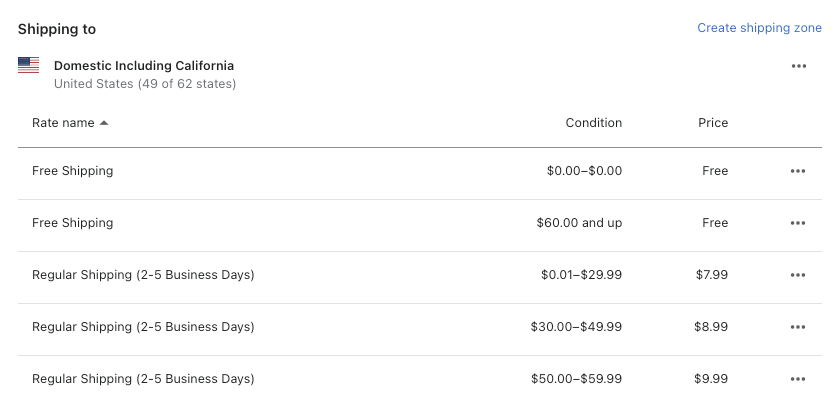Select the Domestic Including California zone title

coord(144,66)
